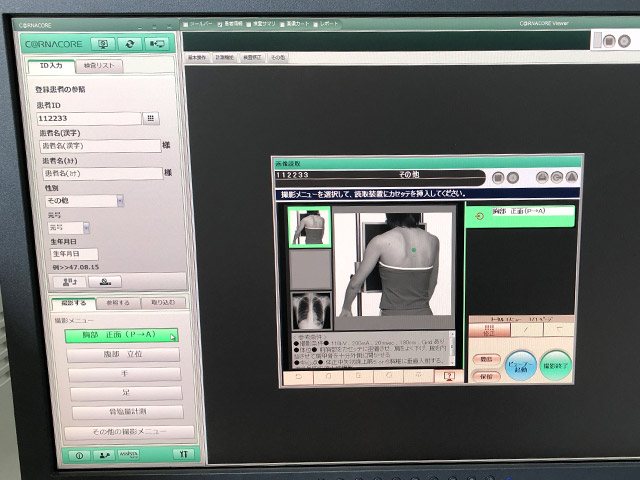Click the circle round button in acquisition dialog header
Image resolution: width=640 pixels, height=480 pixels.
pyautogui.click(x=513, y=178)
